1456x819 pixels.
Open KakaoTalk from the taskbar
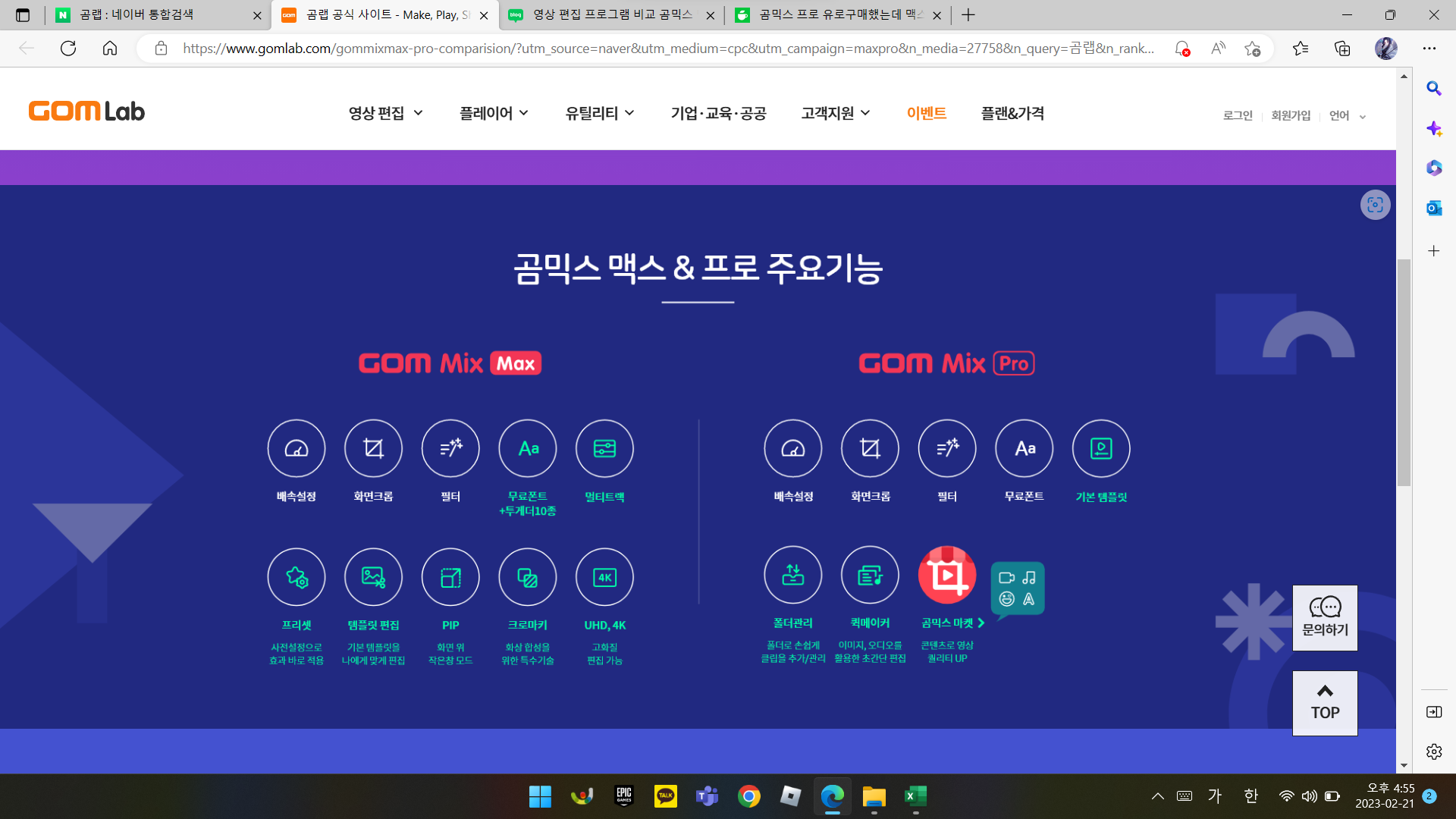coord(665,796)
